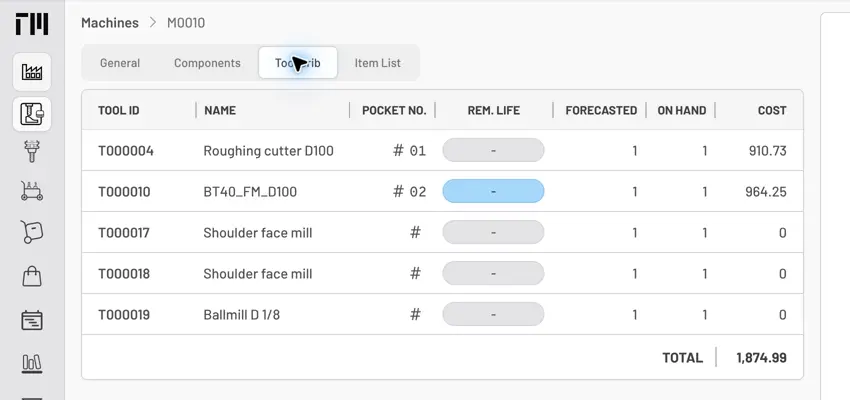Click the BT40_FM_D100 name
This screenshot has width=850, height=400.
click(250, 192)
